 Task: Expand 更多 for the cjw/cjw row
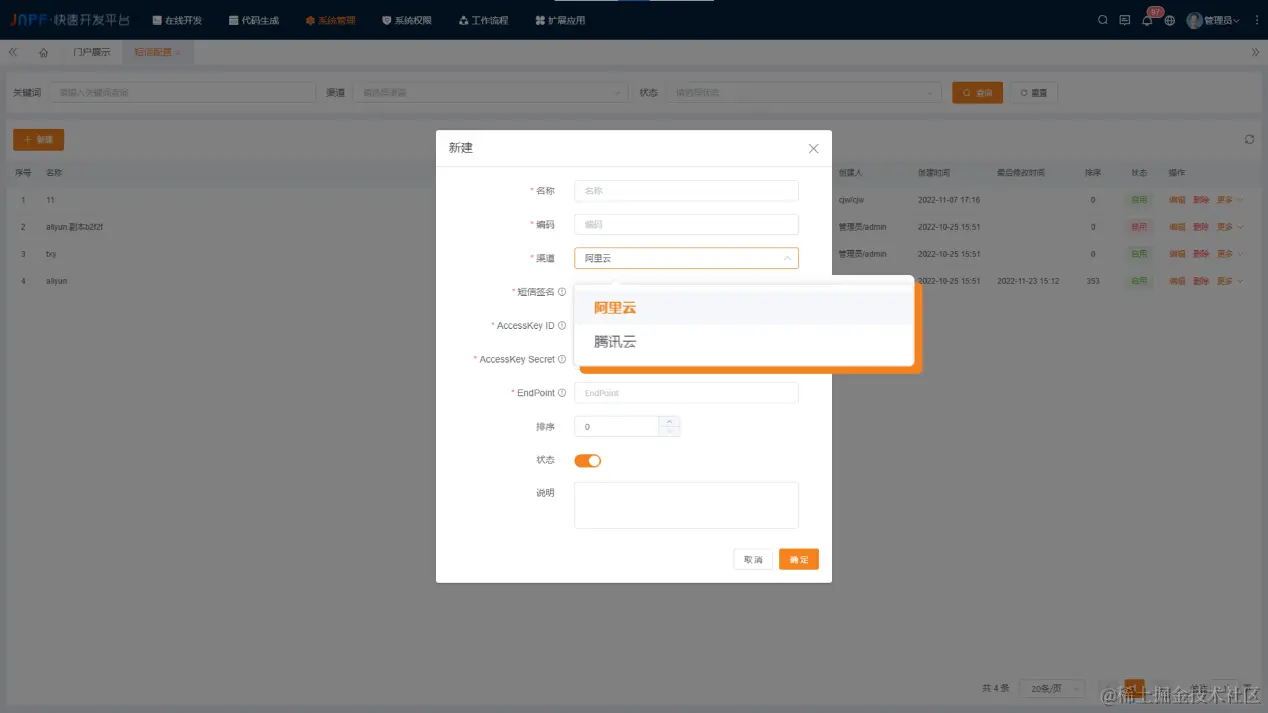click(1230, 200)
